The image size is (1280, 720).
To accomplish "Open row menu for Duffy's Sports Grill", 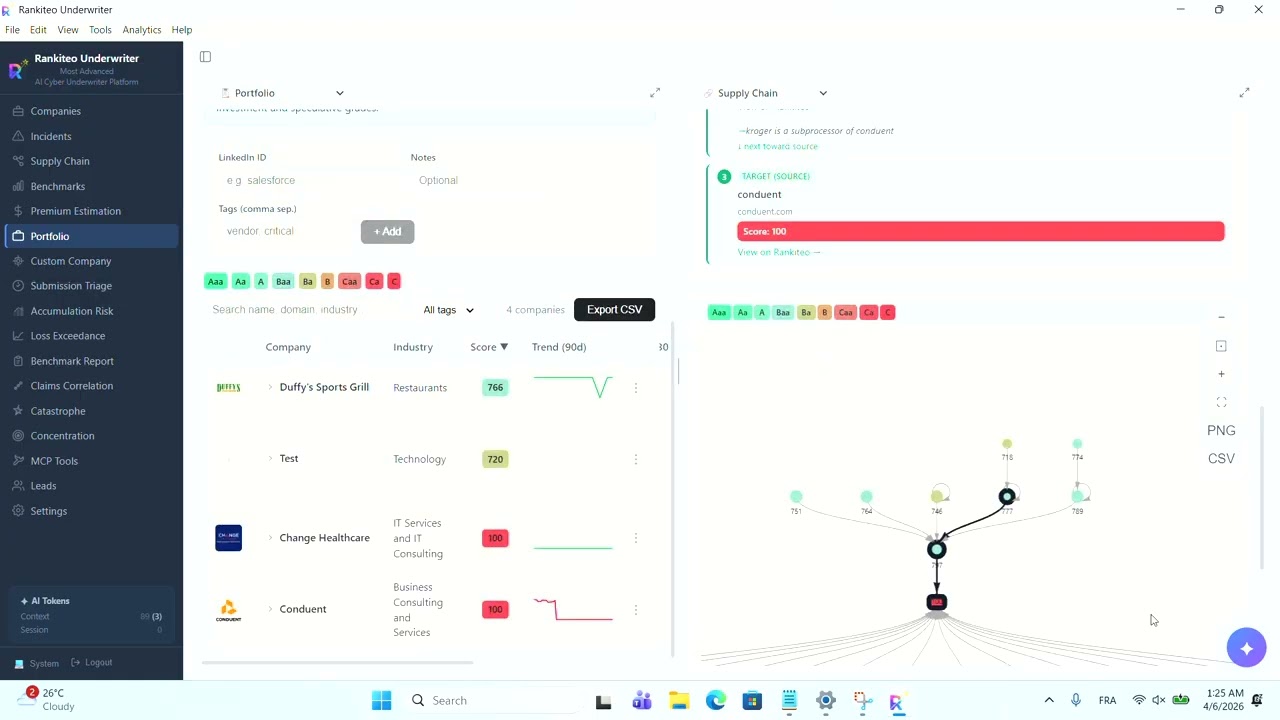I will pos(636,388).
